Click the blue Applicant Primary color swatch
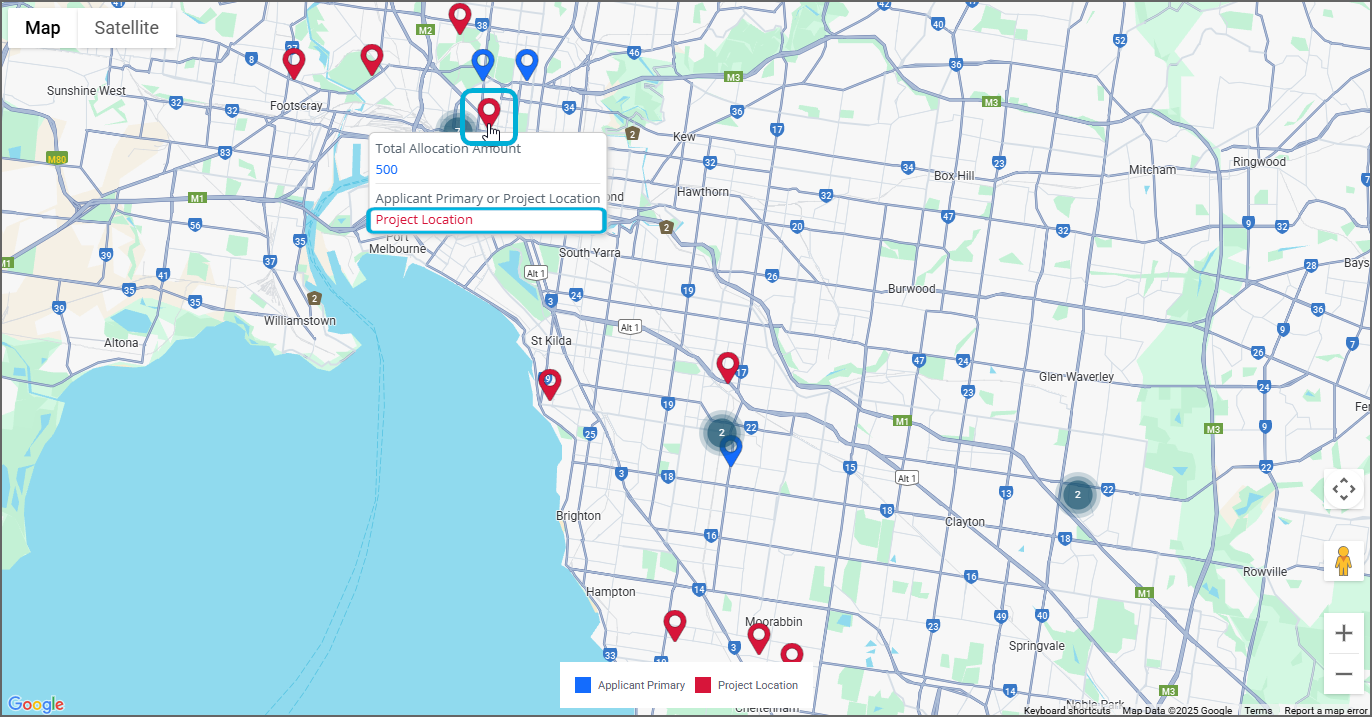This screenshot has width=1372, height=717. tap(583, 685)
